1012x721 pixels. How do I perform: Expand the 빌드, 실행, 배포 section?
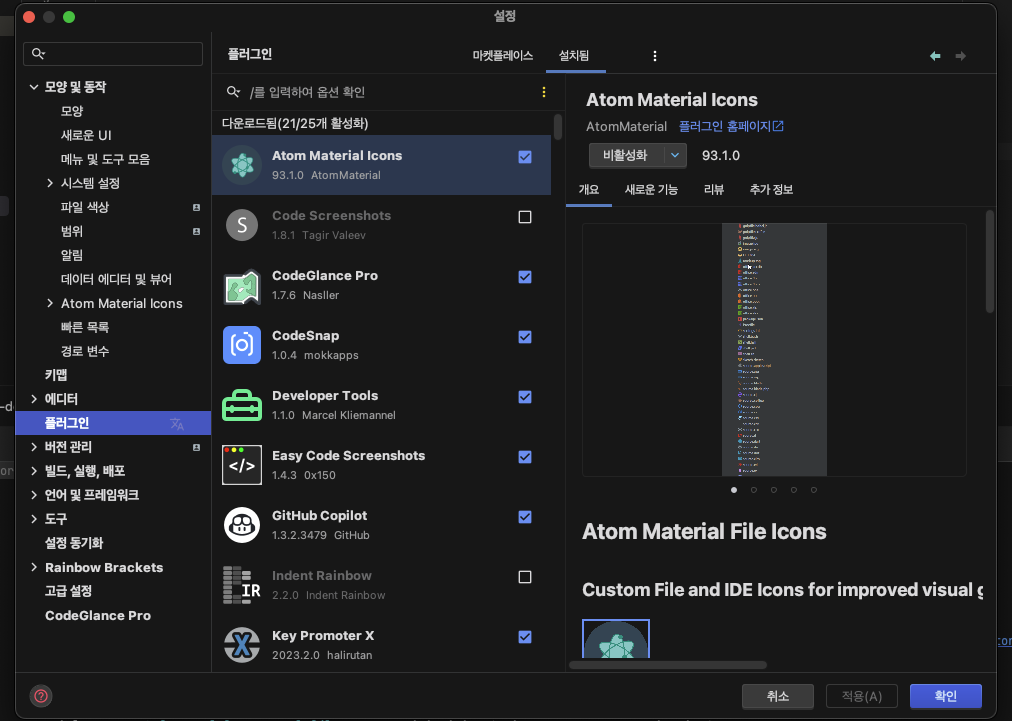click(x=34, y=471)
